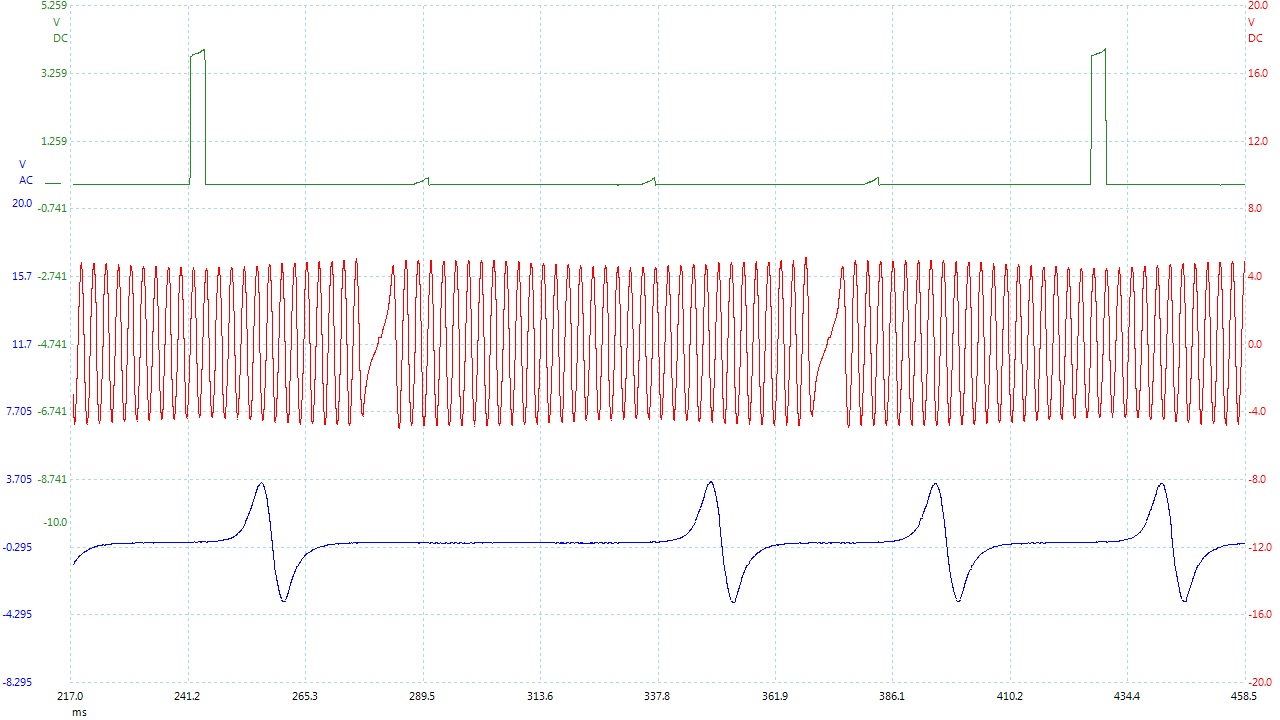The image size is (1280, 720).
Task: Click the red axis value -20.0
Action: [1260, 682]
